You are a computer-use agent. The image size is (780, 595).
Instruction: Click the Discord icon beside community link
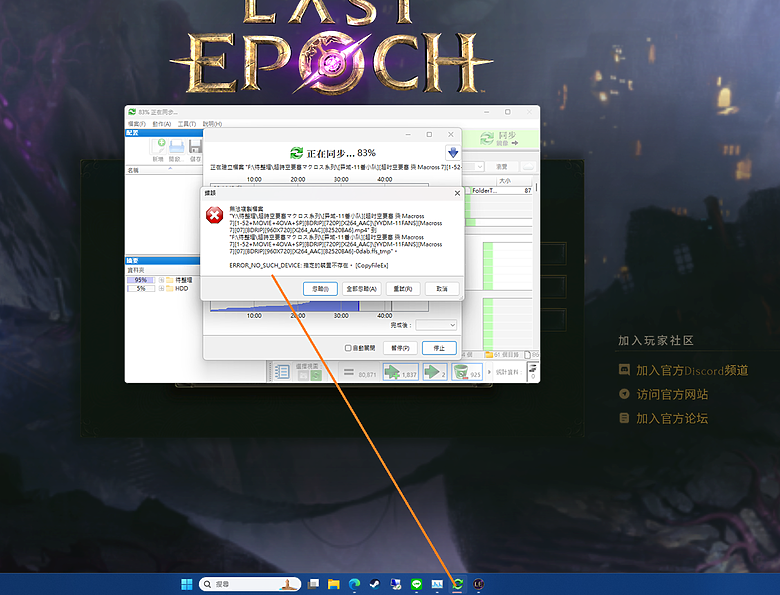pyautogui.click(x=624, y=370)
